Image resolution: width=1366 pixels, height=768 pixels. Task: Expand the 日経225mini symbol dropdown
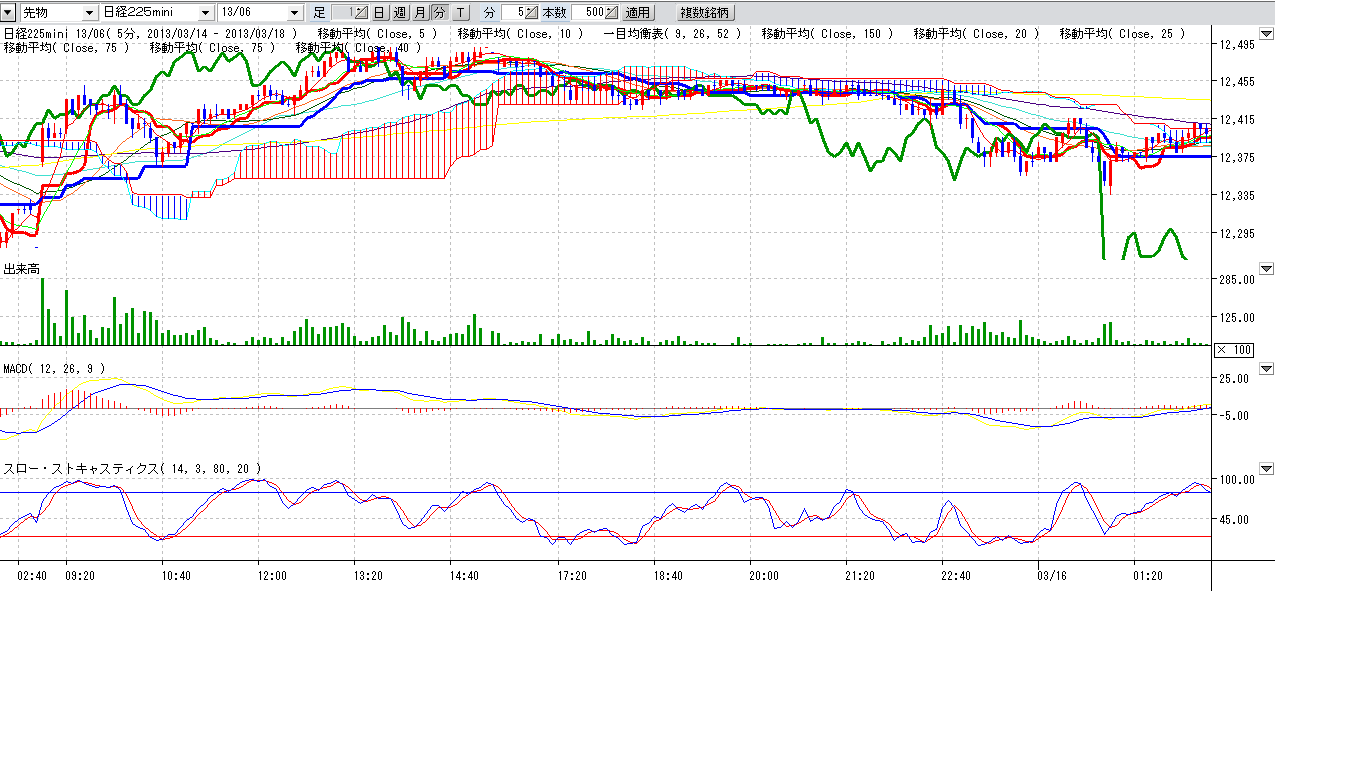tap(205, 12)
